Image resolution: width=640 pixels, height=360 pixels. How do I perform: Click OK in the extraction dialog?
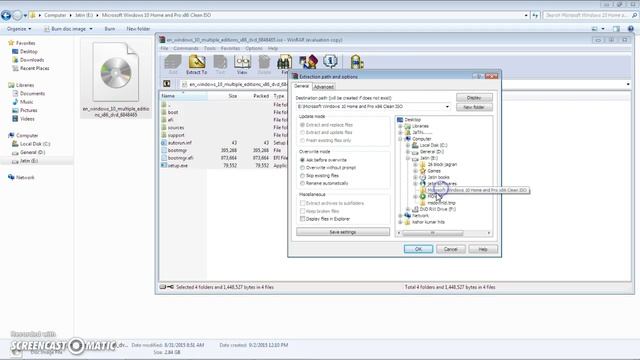(418, 249)
